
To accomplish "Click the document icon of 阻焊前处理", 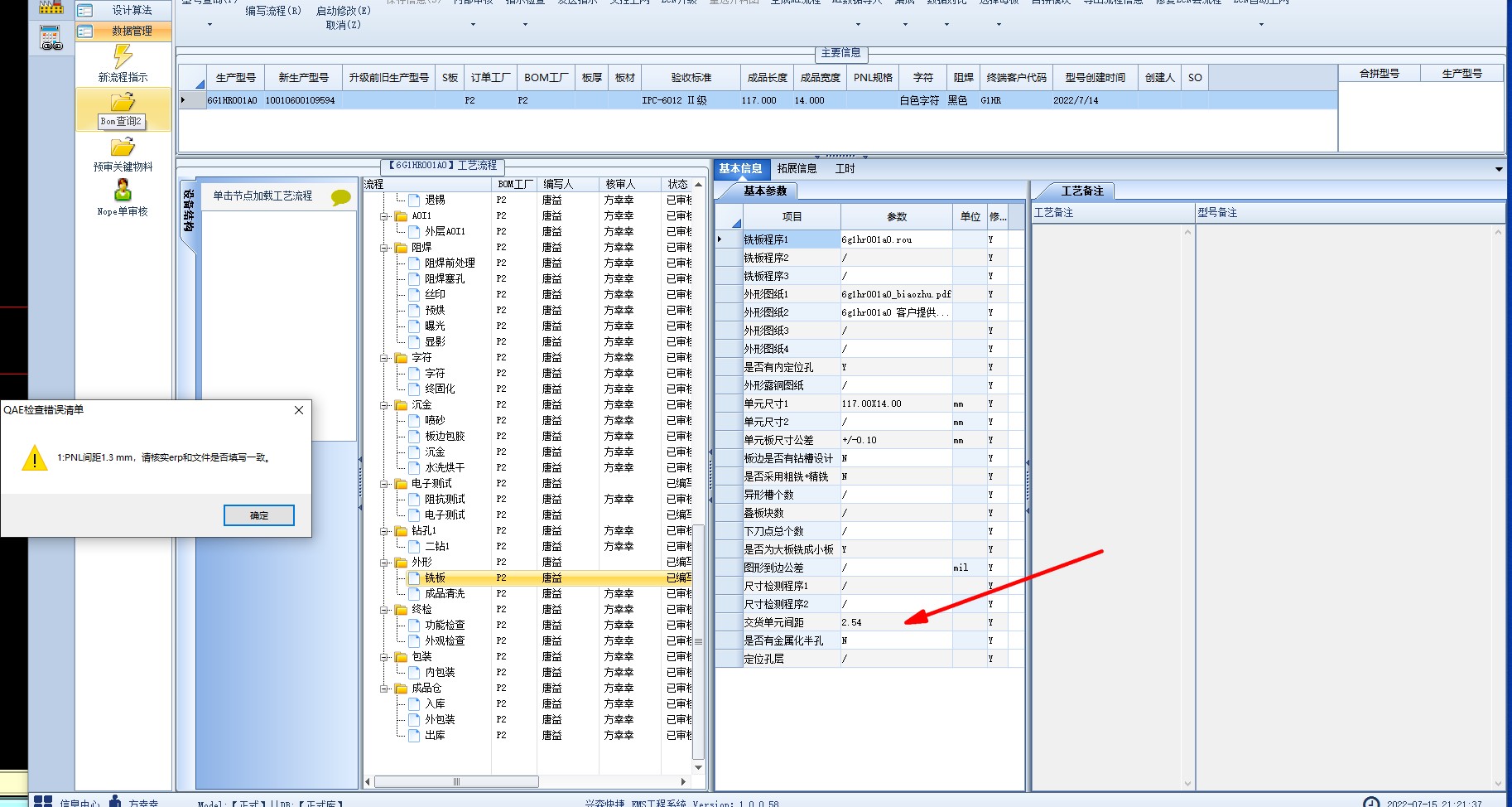I will pyautogui.click(x=415, y=263).
